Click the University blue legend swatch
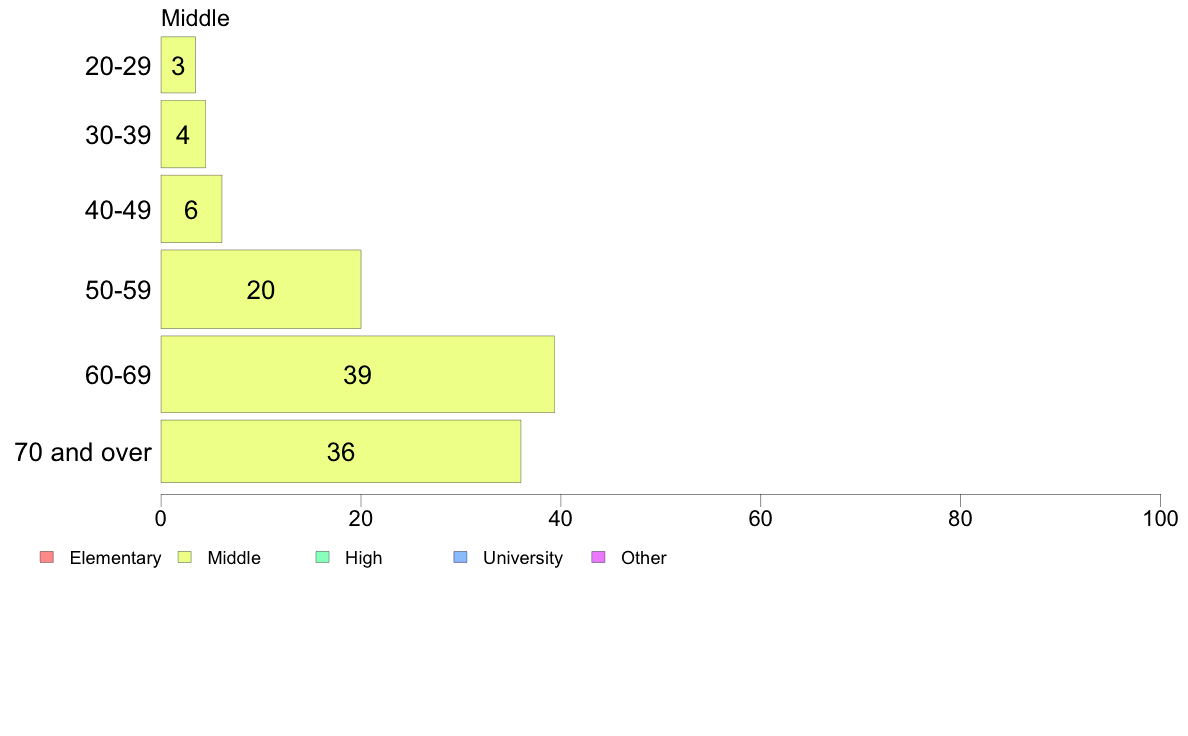 461,557
